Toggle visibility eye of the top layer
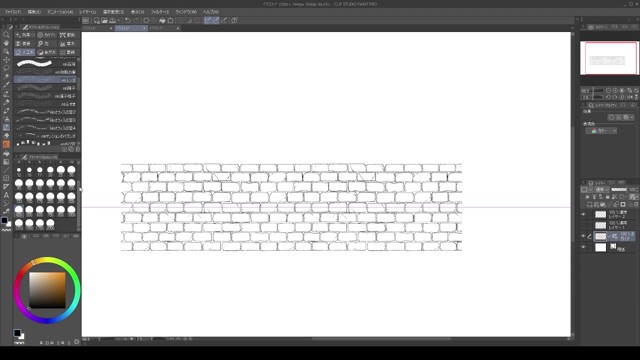Image resolution: width=640 pixels, height=360 pixels. pyautogui.click(x=583, y=214)
